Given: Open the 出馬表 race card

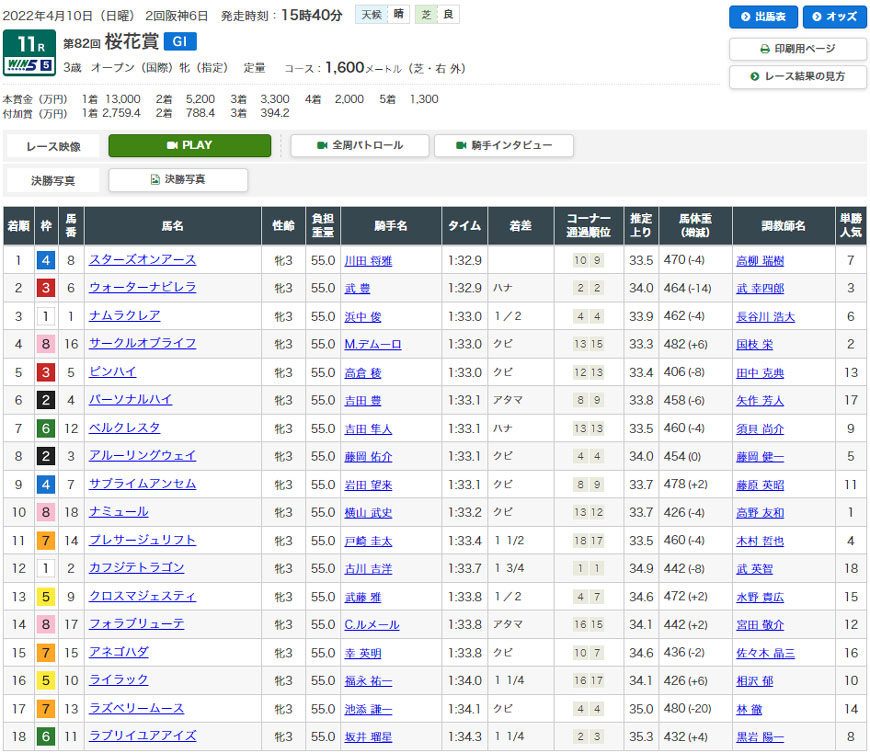Looking at the screenshot, I should (763, 17).
